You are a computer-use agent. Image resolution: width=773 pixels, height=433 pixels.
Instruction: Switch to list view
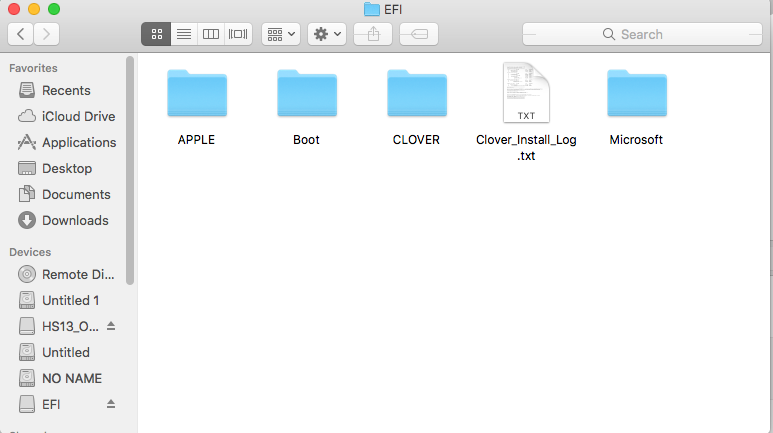[183, 34]
